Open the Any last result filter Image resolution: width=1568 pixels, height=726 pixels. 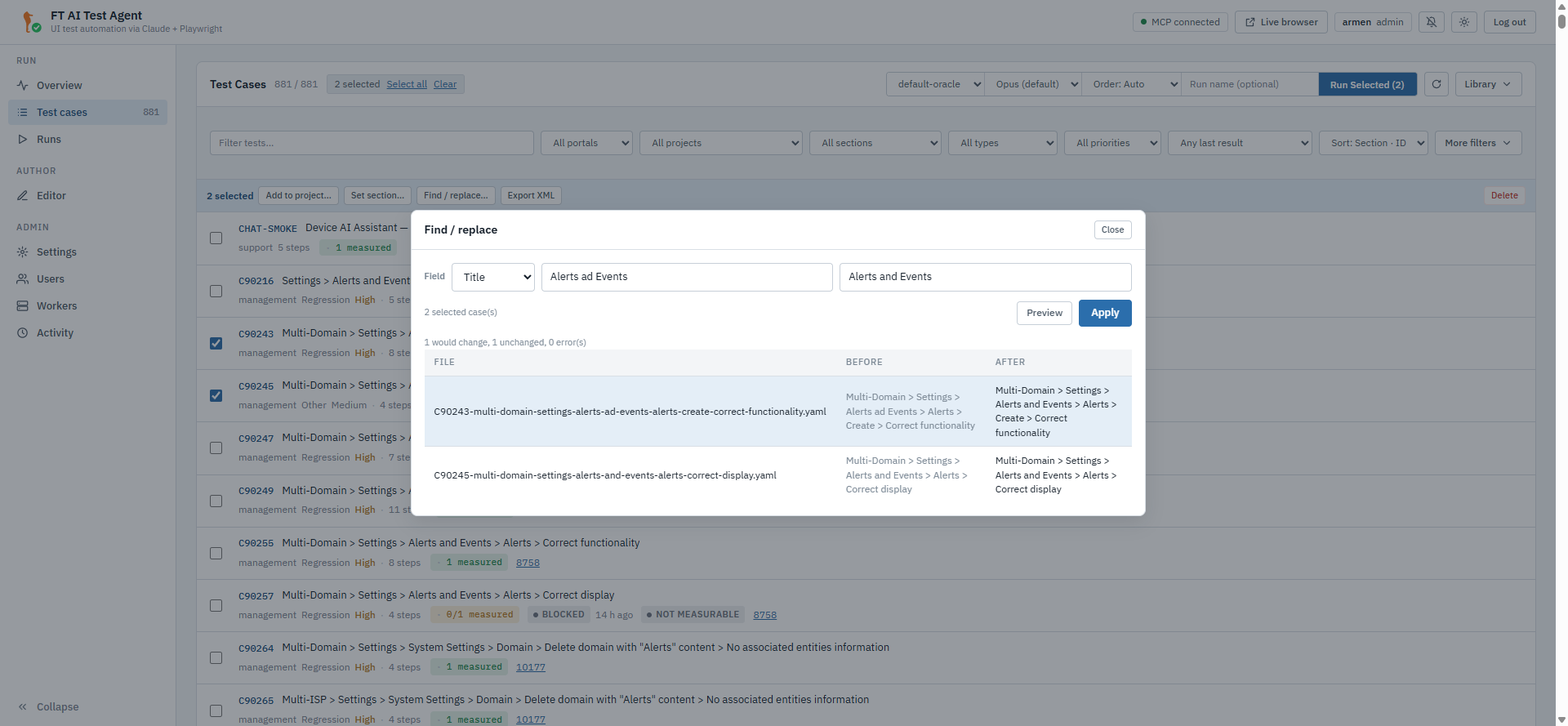(1240, 143)
